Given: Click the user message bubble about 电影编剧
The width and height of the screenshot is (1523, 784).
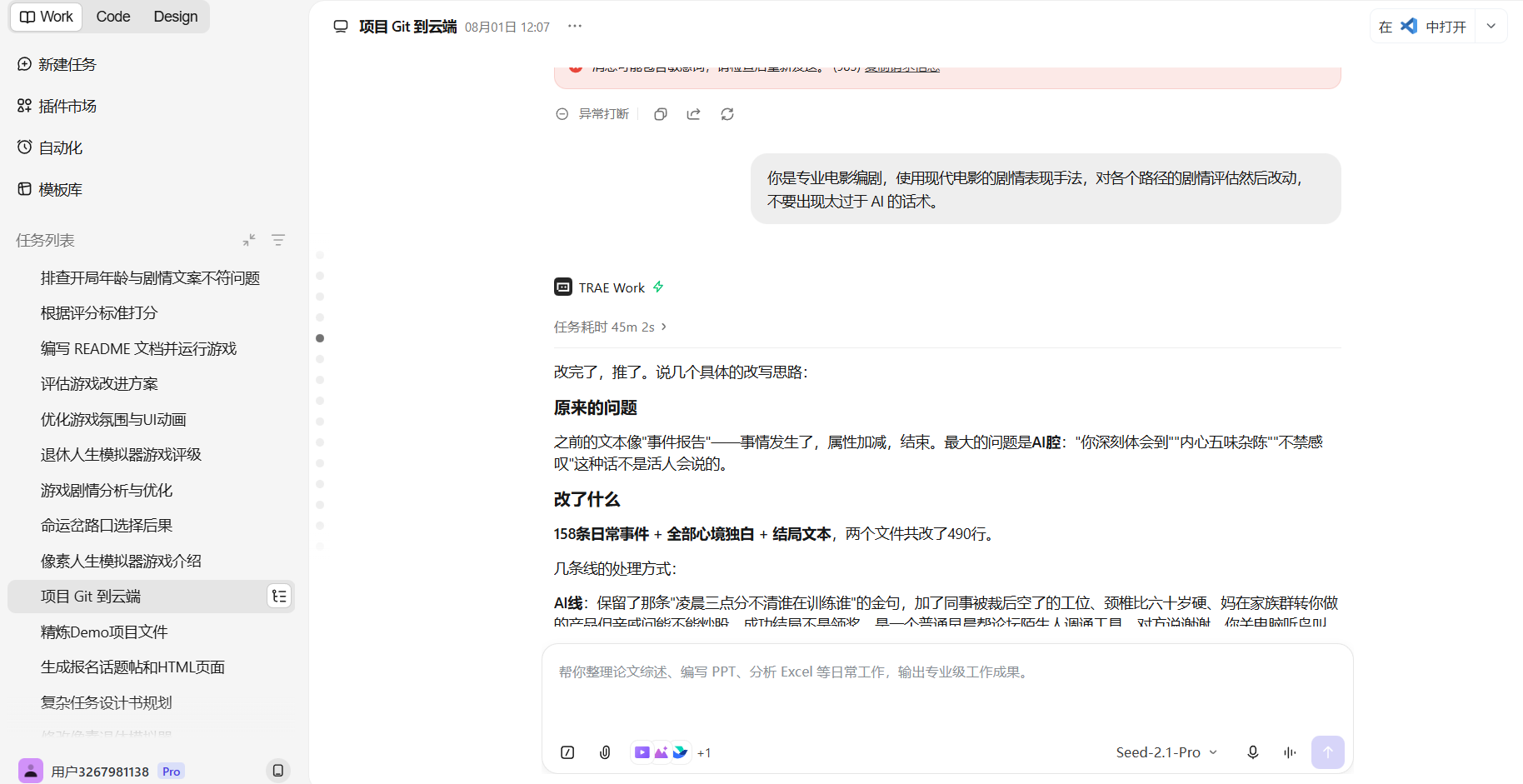Looking at the screenshot, I should (x=1046, y=189).
